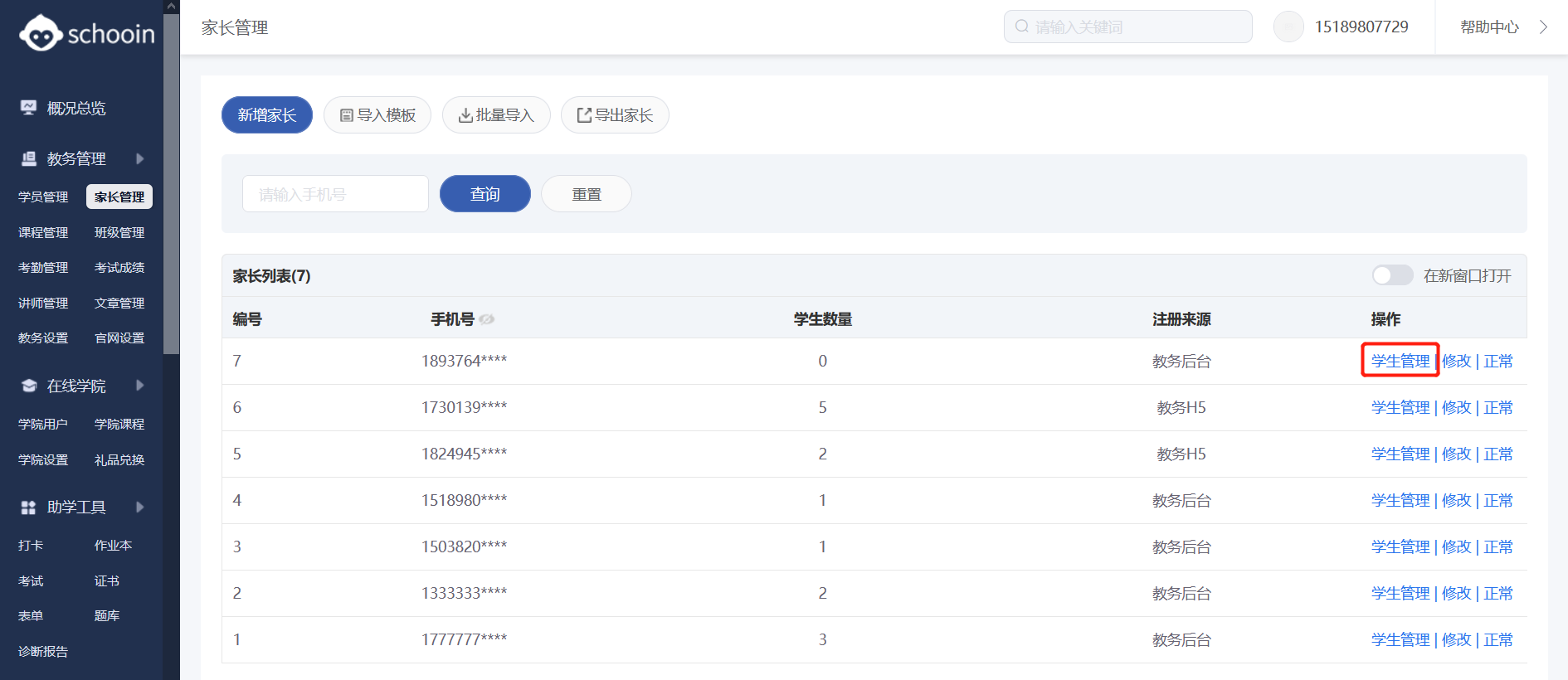Open 学员管理 menu item

43,197
